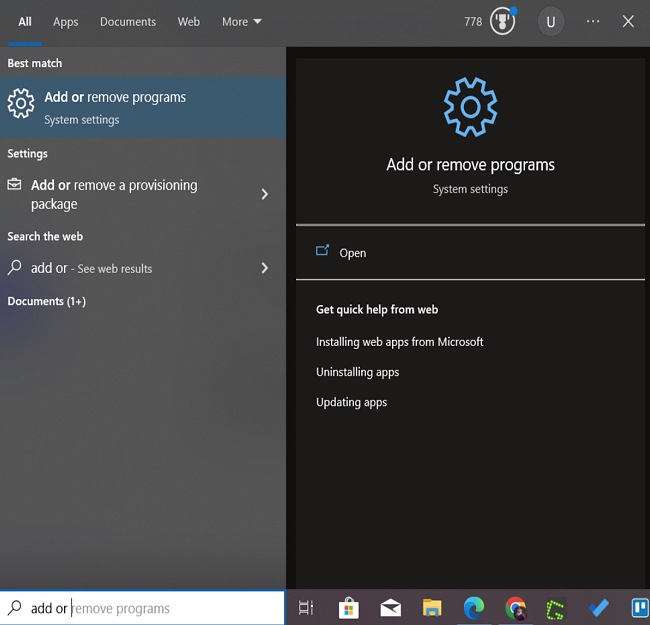Open the three-dots options menu
Viewport: 650px width, 625px height.
(x=593, y=22)
